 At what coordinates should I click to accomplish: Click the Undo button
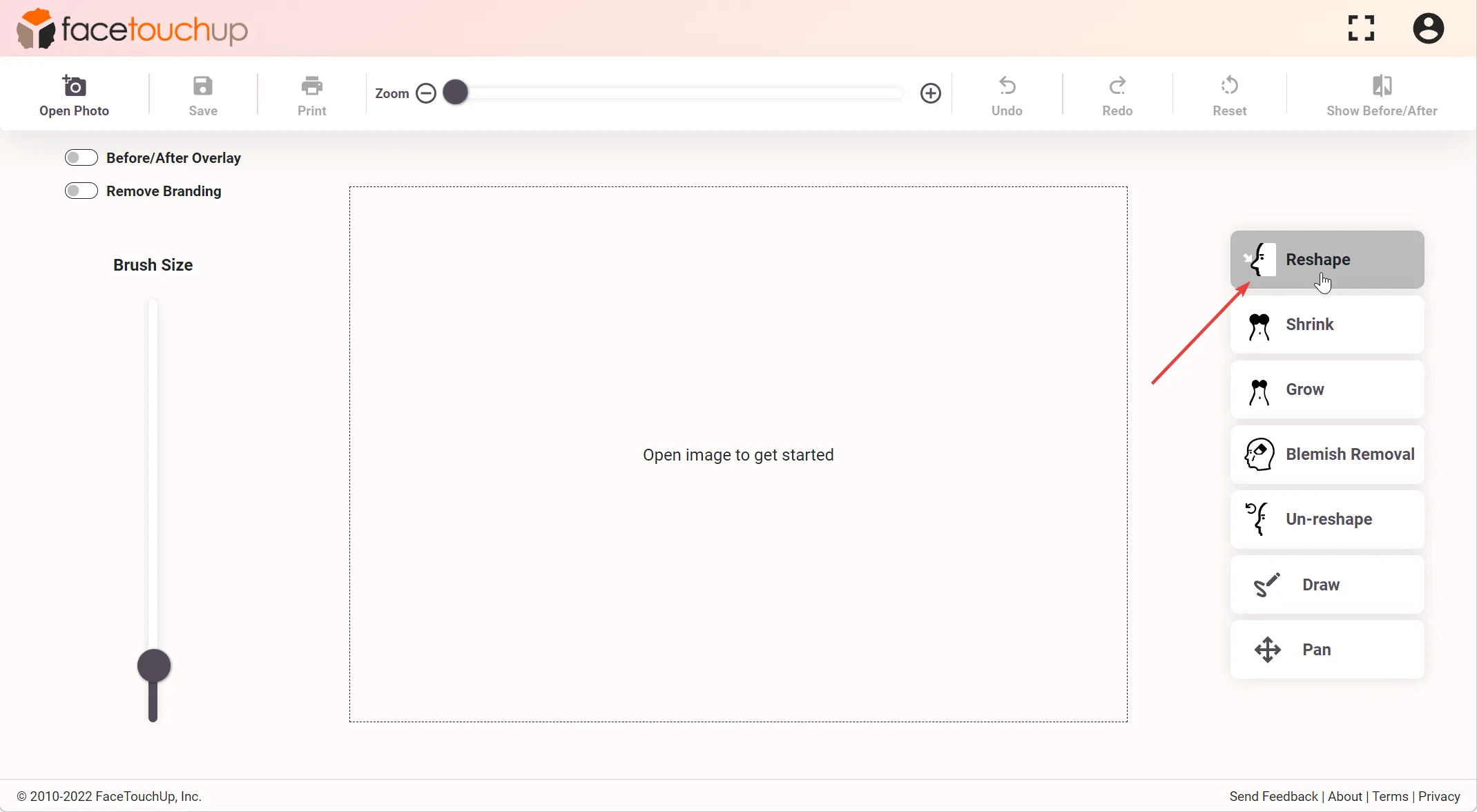(1007, 93)
